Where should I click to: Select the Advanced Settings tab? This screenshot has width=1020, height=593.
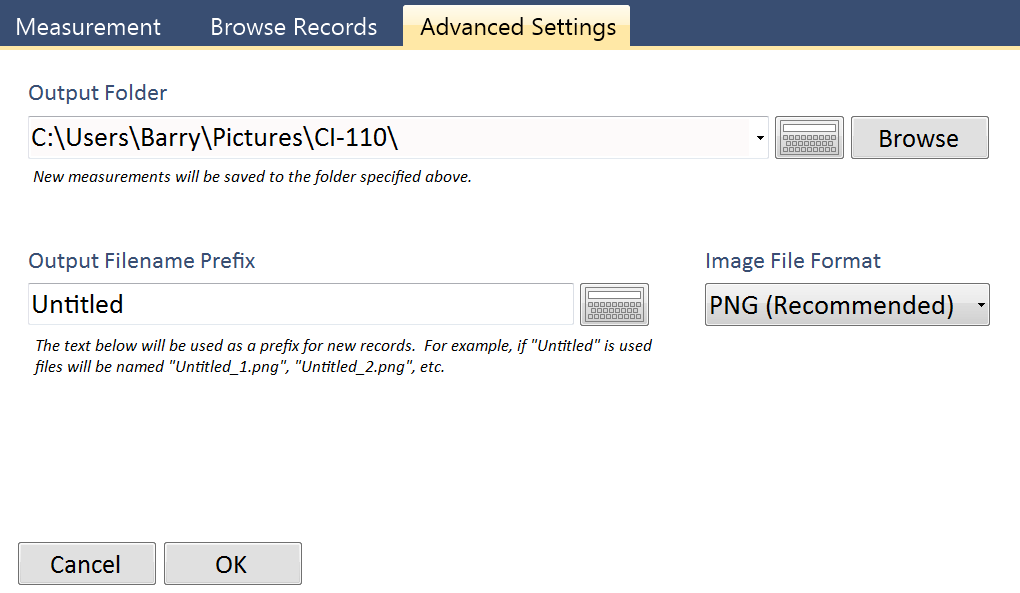(517, 27)
